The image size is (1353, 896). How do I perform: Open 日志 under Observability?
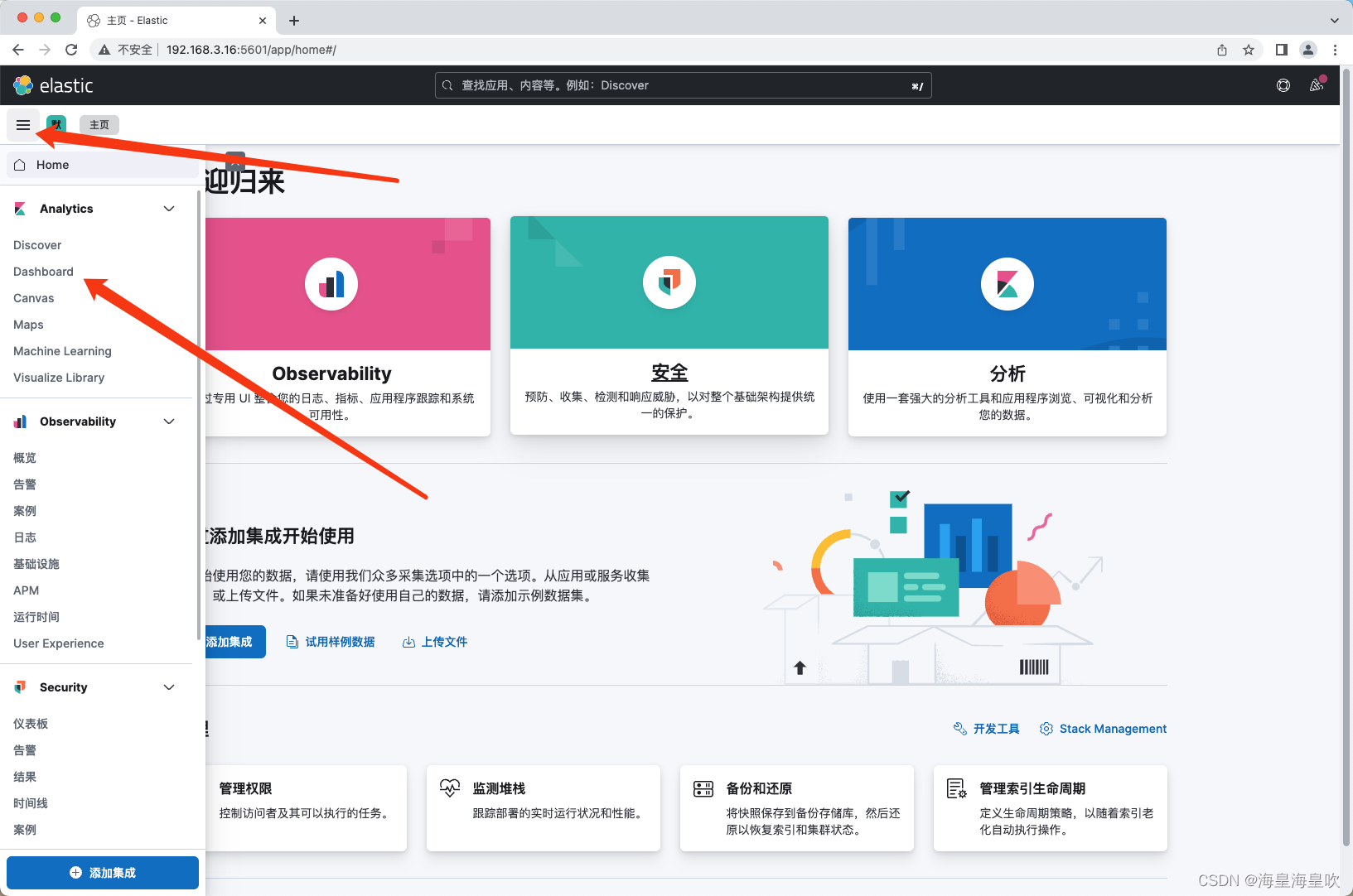coord(25,537)
